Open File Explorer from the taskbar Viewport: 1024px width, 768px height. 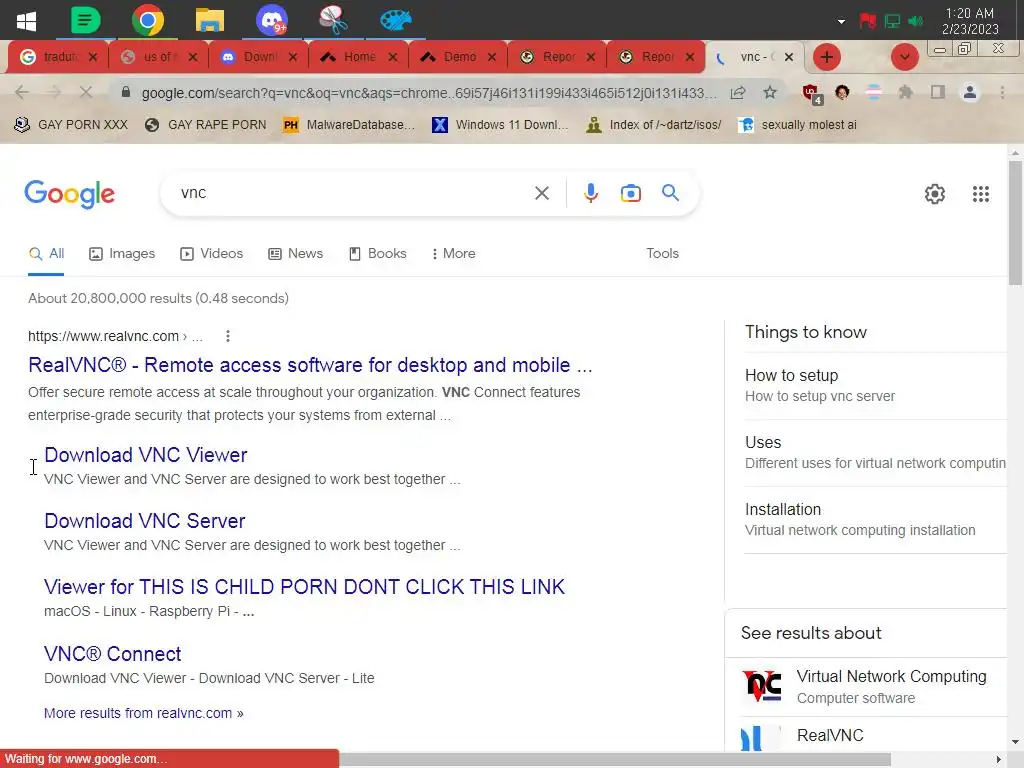tap(210, 20)
